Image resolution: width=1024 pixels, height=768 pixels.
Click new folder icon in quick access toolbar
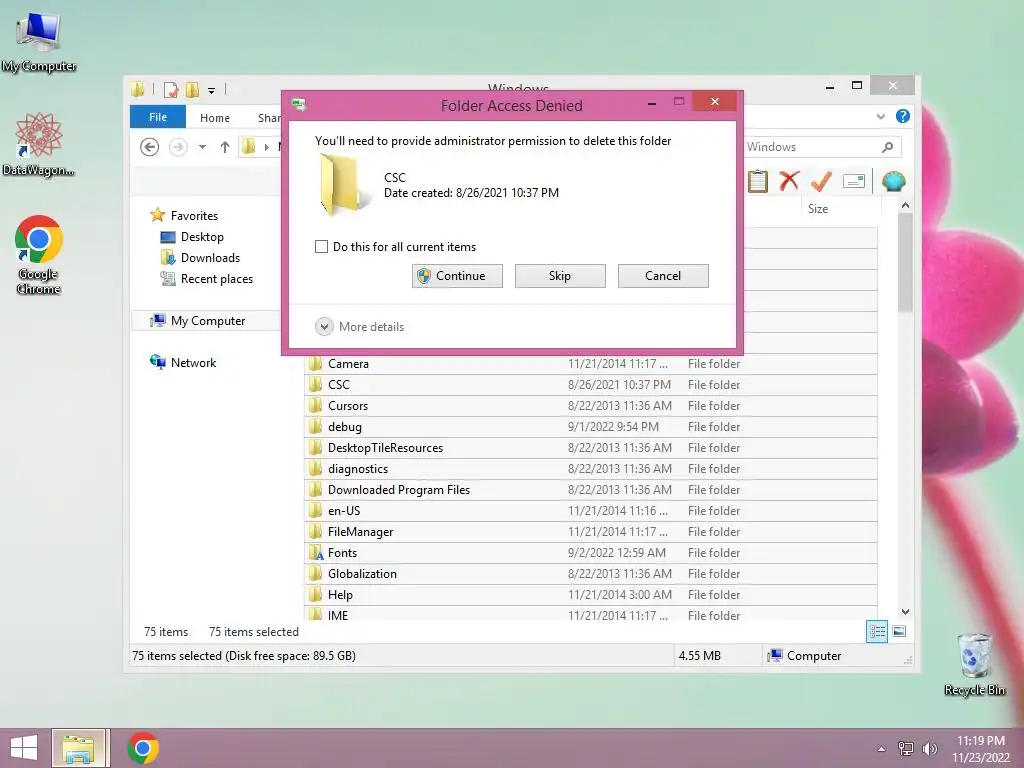(x=192, y=89)
